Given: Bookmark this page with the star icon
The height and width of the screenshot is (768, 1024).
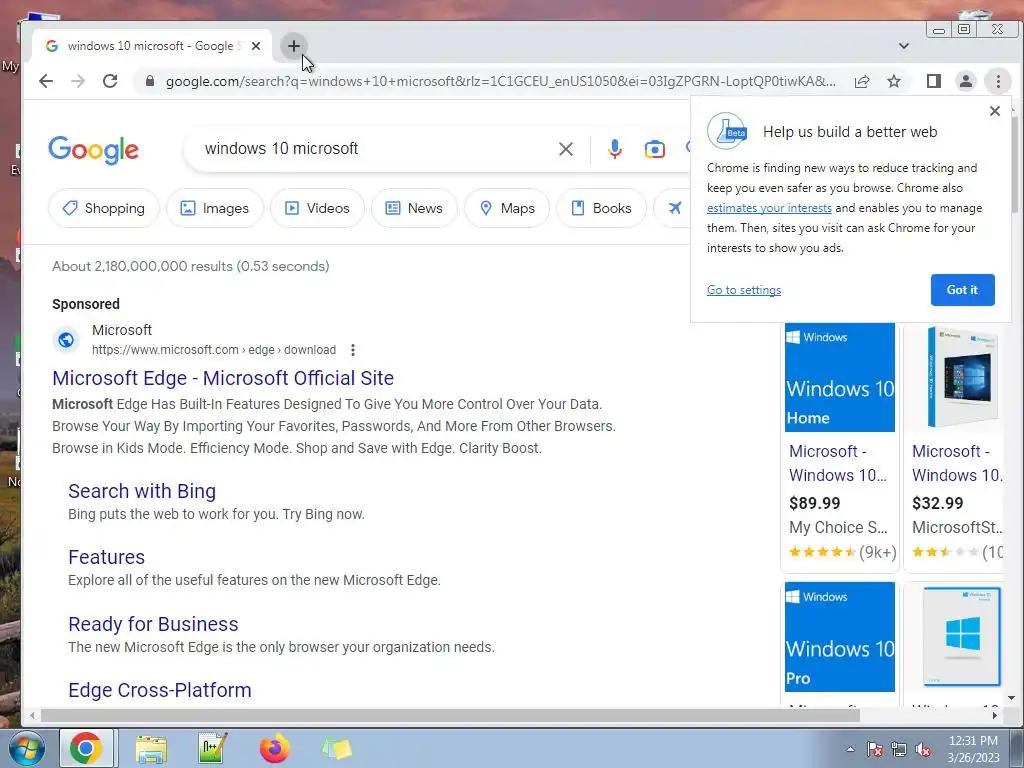Looking at the screenshot, I should coord(894,81).
